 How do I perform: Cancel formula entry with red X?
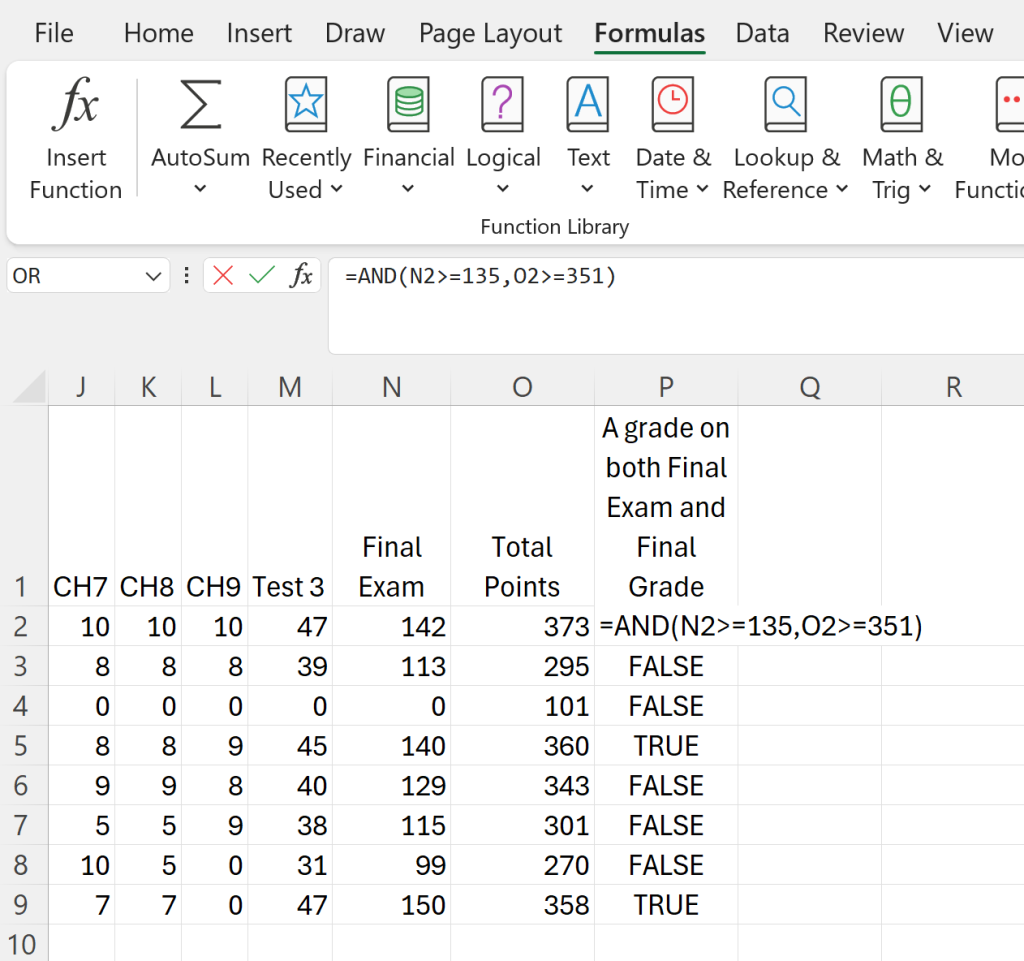(x=223, y=276)
